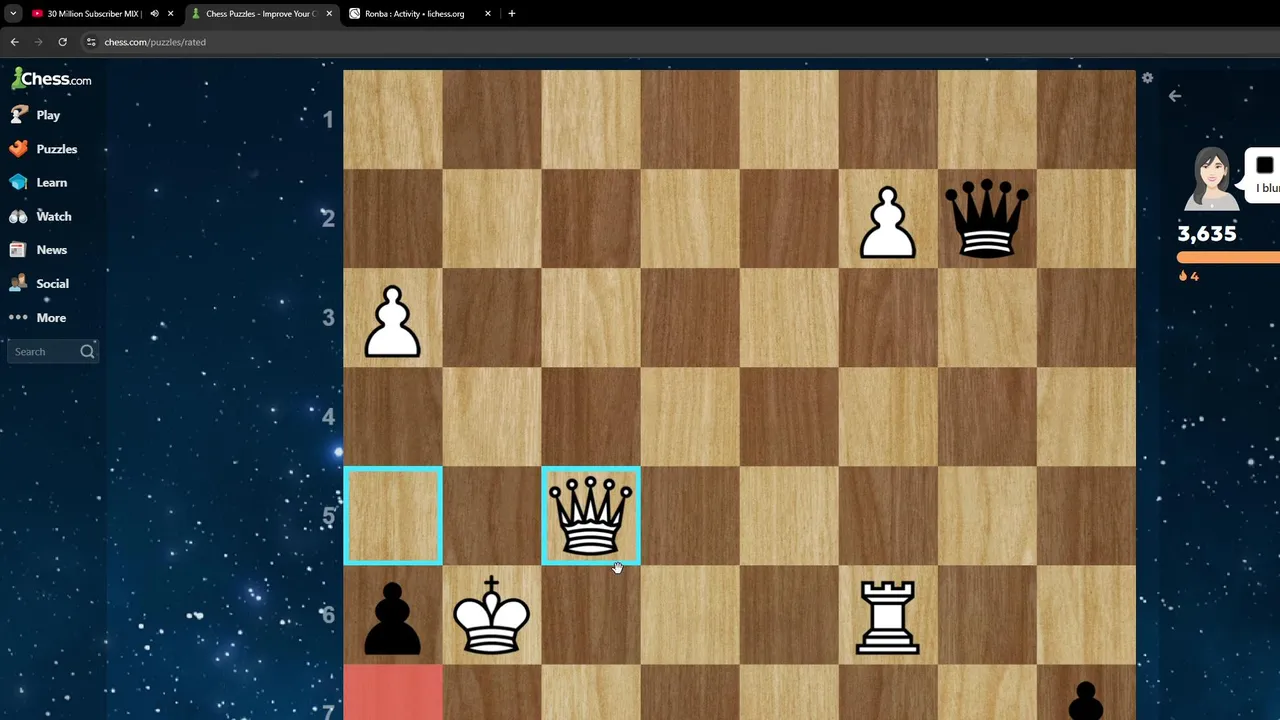Click the chess.com/puzzles/rated address bar
The height and width of the screenshot is (720, 1280).
(x=155, y=42)
